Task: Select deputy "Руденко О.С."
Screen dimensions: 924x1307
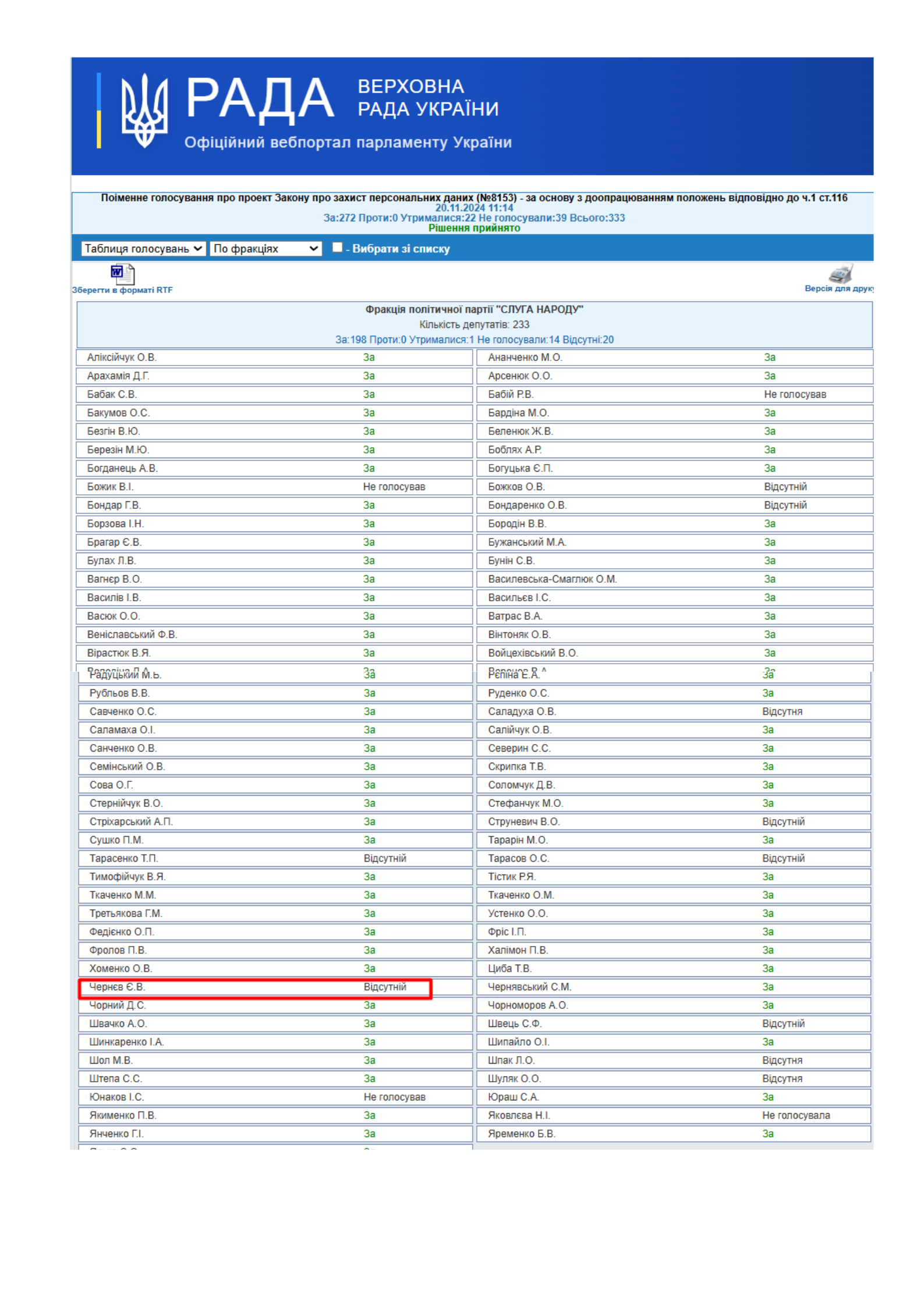Action: [x=518, y=693]
